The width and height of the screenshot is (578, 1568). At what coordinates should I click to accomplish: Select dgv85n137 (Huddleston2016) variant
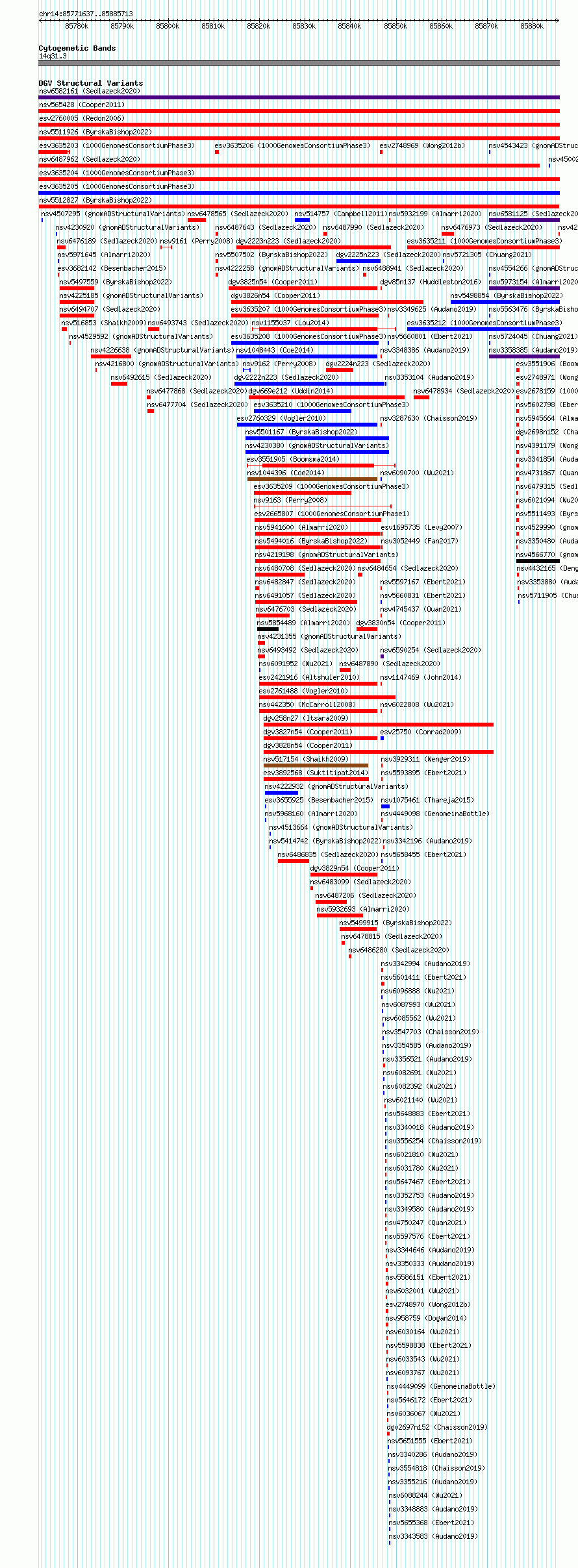(x=431, y=282)
